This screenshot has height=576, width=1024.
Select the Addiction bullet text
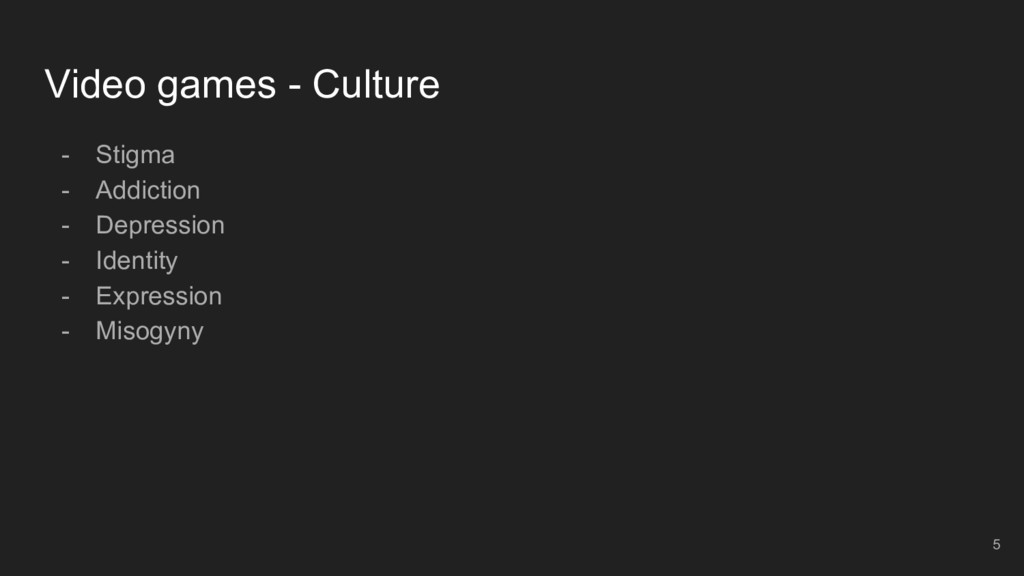[x=148, y=190]
